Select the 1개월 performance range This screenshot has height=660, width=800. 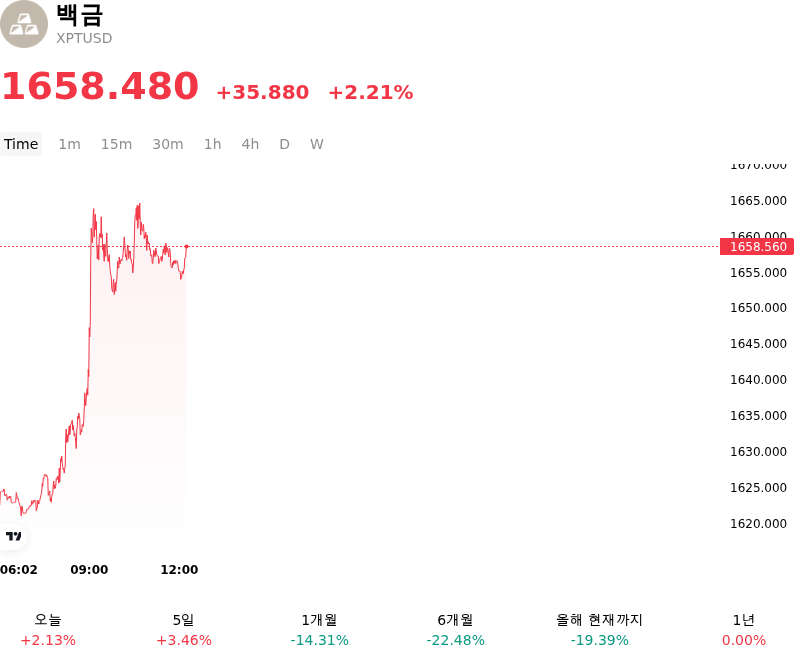(319, 630)
